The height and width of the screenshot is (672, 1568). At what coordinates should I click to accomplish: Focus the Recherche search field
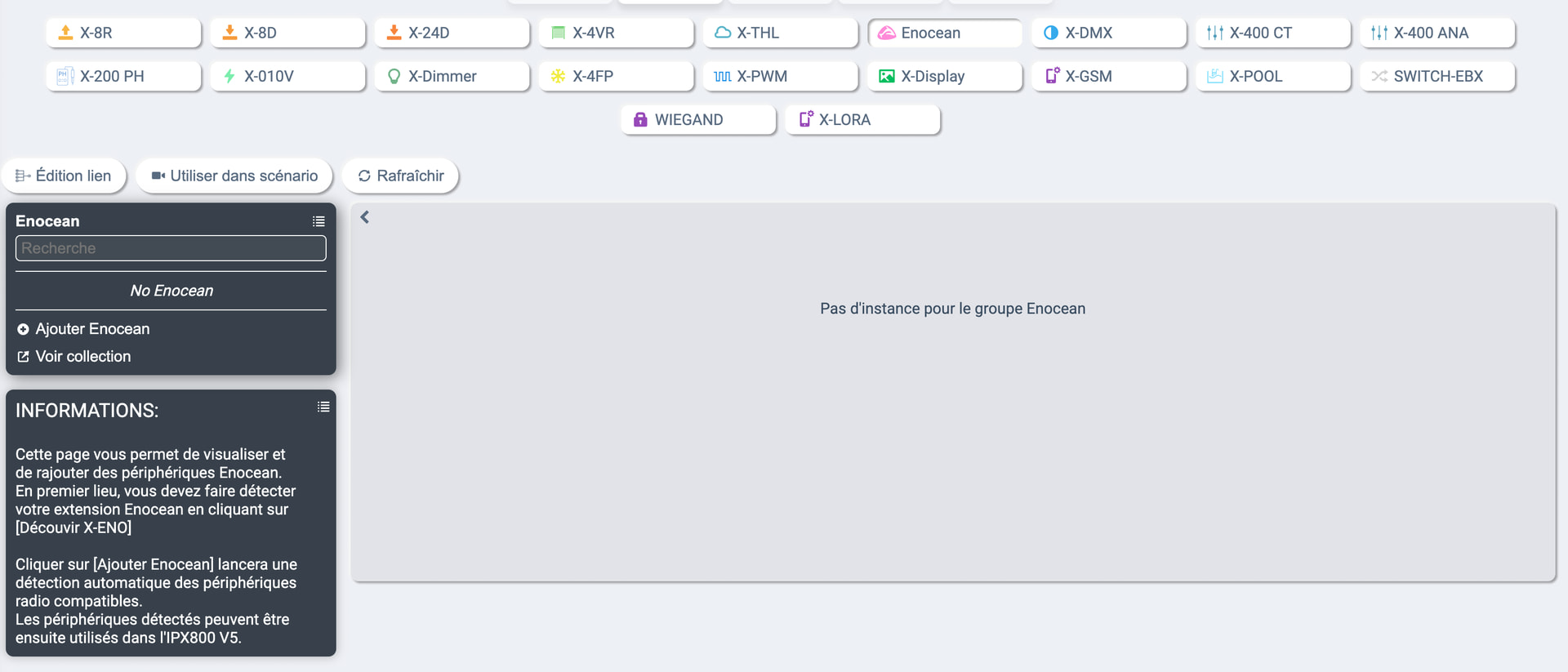click(x=171, y=248)
